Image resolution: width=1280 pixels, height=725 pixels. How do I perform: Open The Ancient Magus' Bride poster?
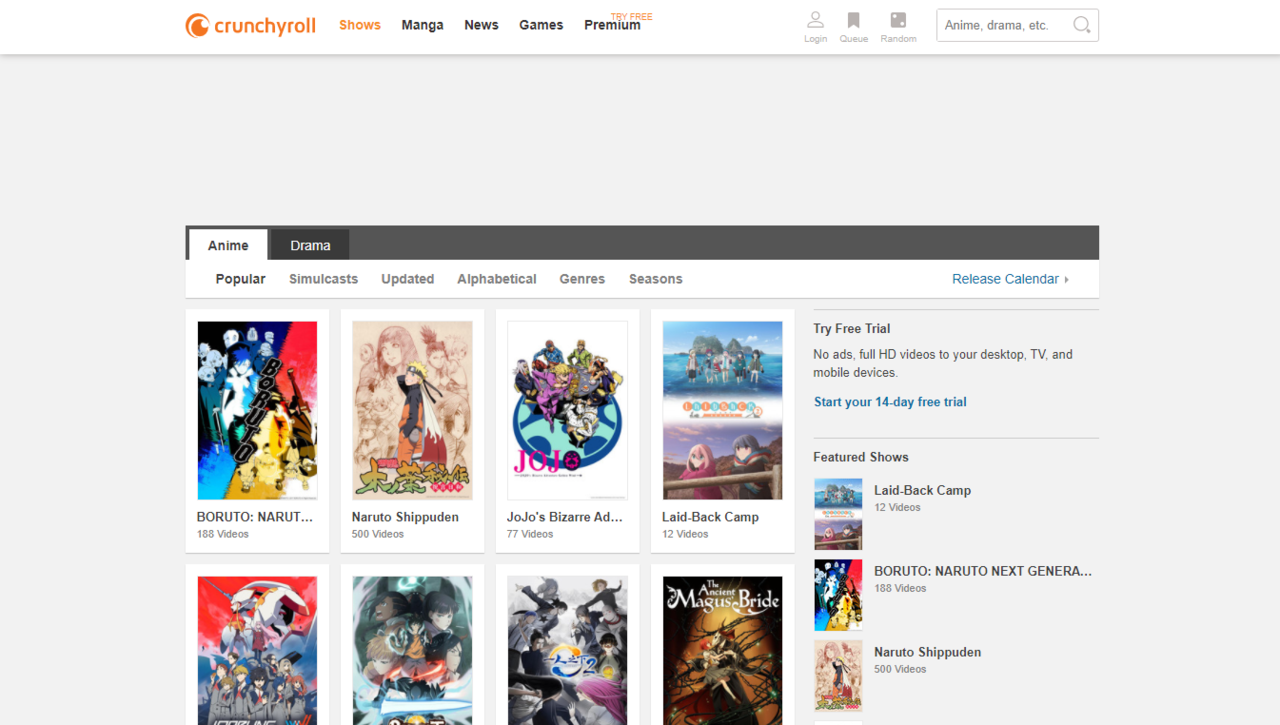click(x=722, y=650)
